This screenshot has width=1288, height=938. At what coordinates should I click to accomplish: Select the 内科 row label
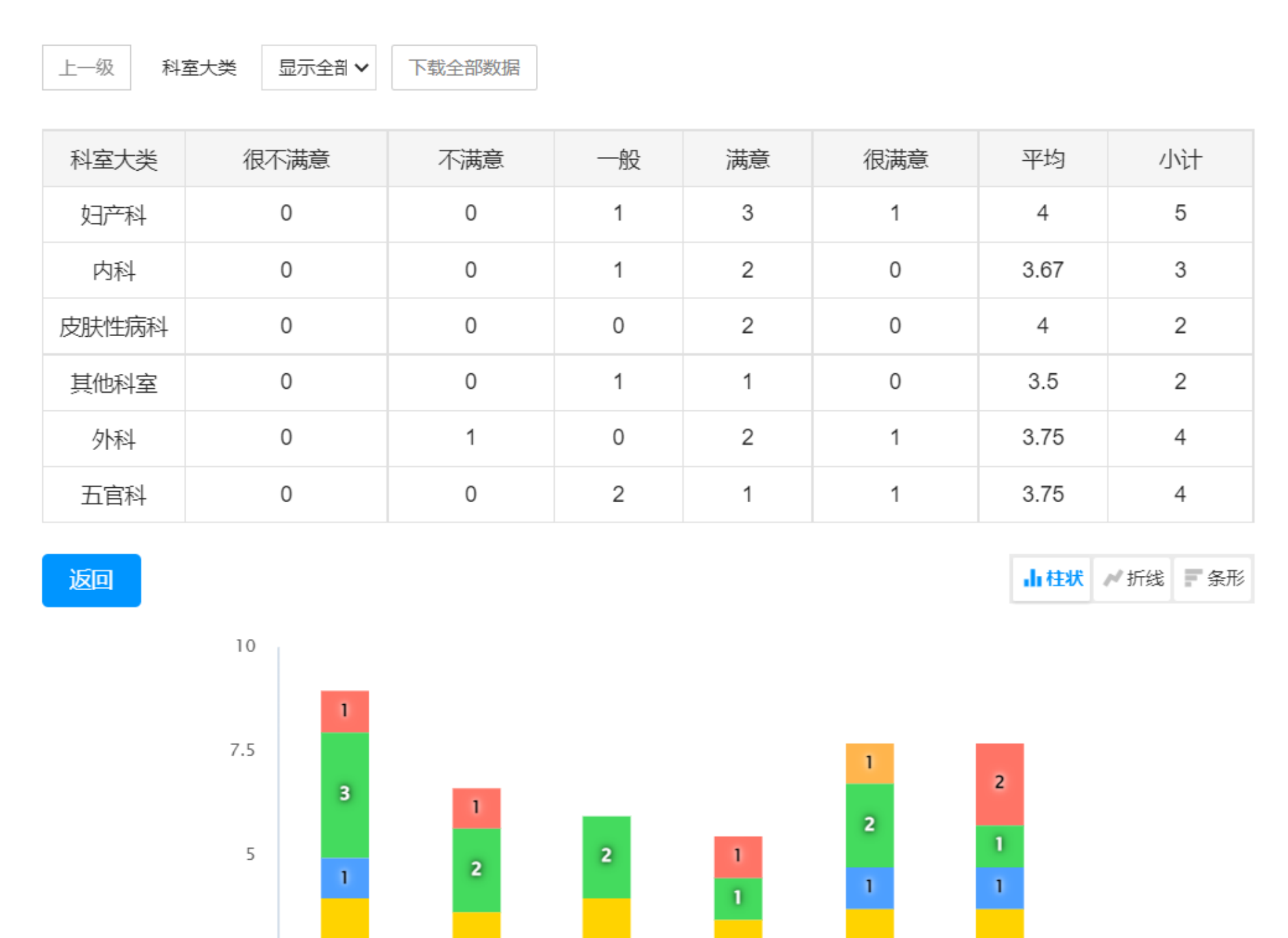[x=114, y=270]
